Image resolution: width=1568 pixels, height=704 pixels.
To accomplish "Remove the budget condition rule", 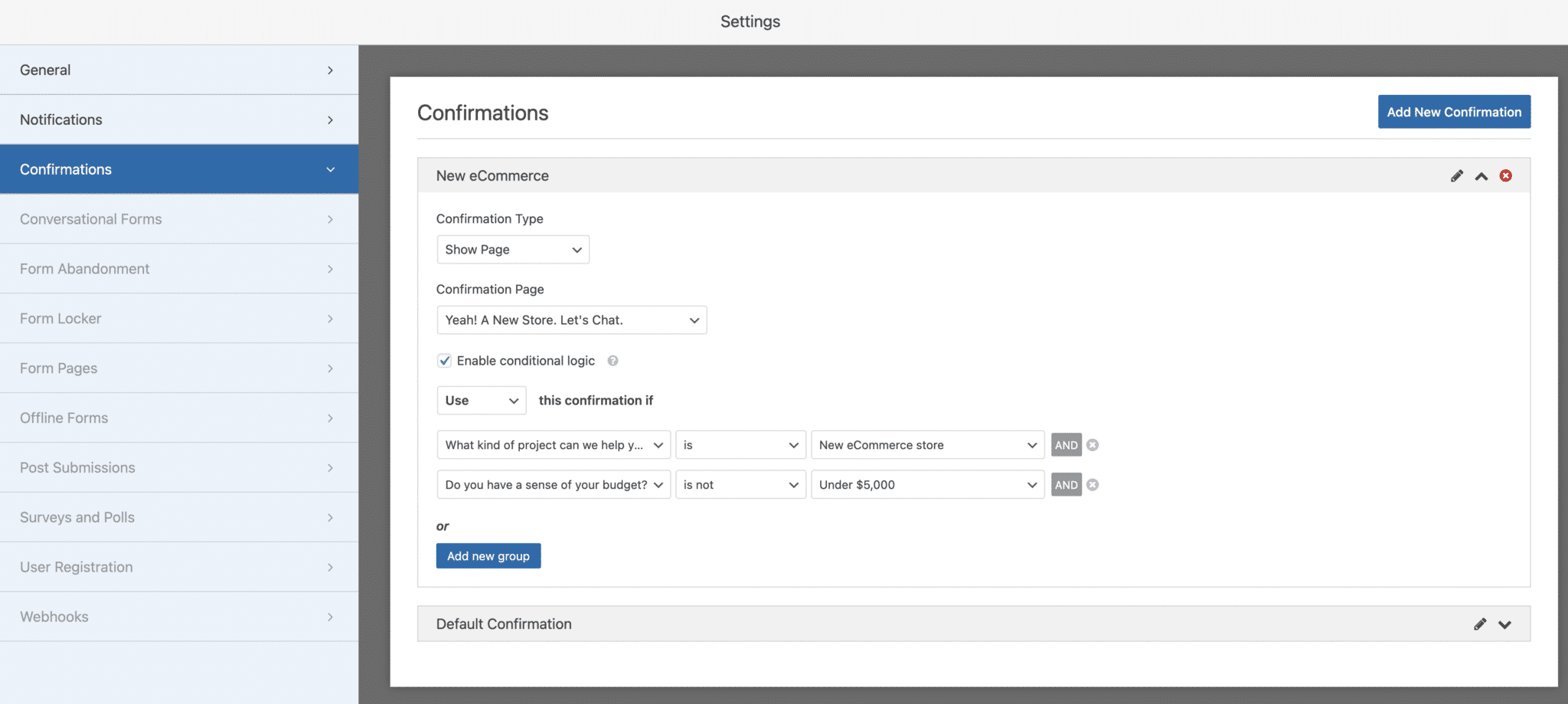I will pos(1093,484).
